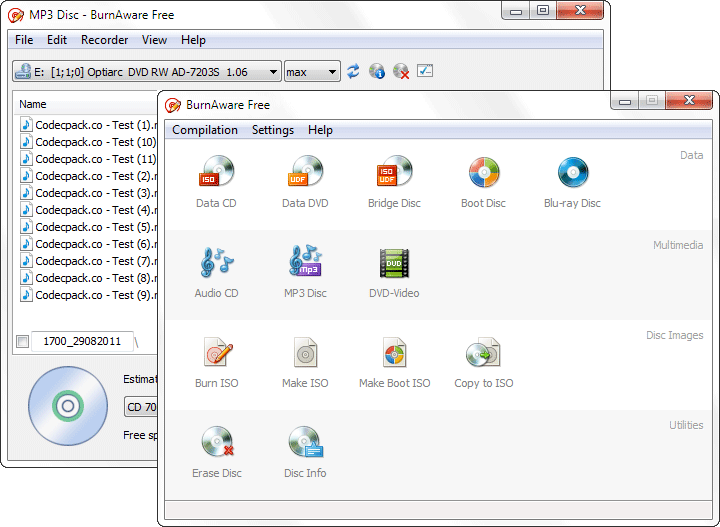This screenshot has height=527, width=720.
Task: Click the options checklist icon in MP3 Disc toolbar
Action: point(425,71)
